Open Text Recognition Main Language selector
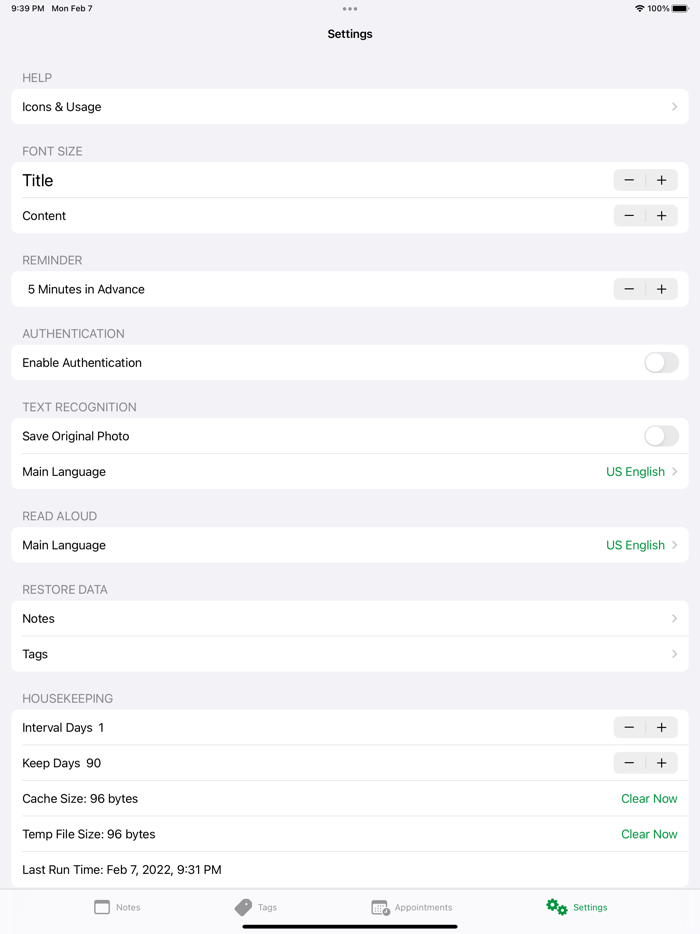Screen dimensions: 700x934 [x=641, y=472]
